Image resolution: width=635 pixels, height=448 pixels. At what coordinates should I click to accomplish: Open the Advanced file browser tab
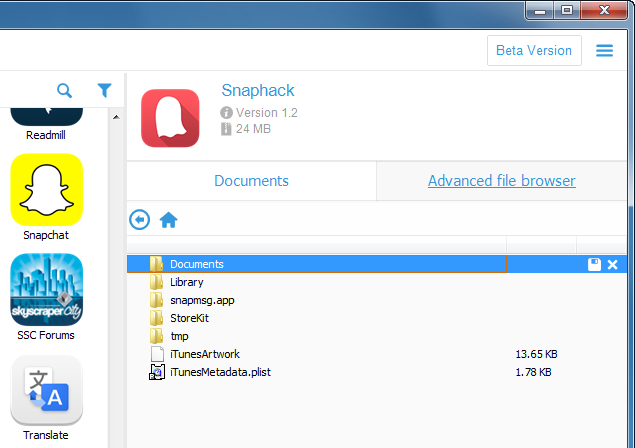(x=502, y=181)
